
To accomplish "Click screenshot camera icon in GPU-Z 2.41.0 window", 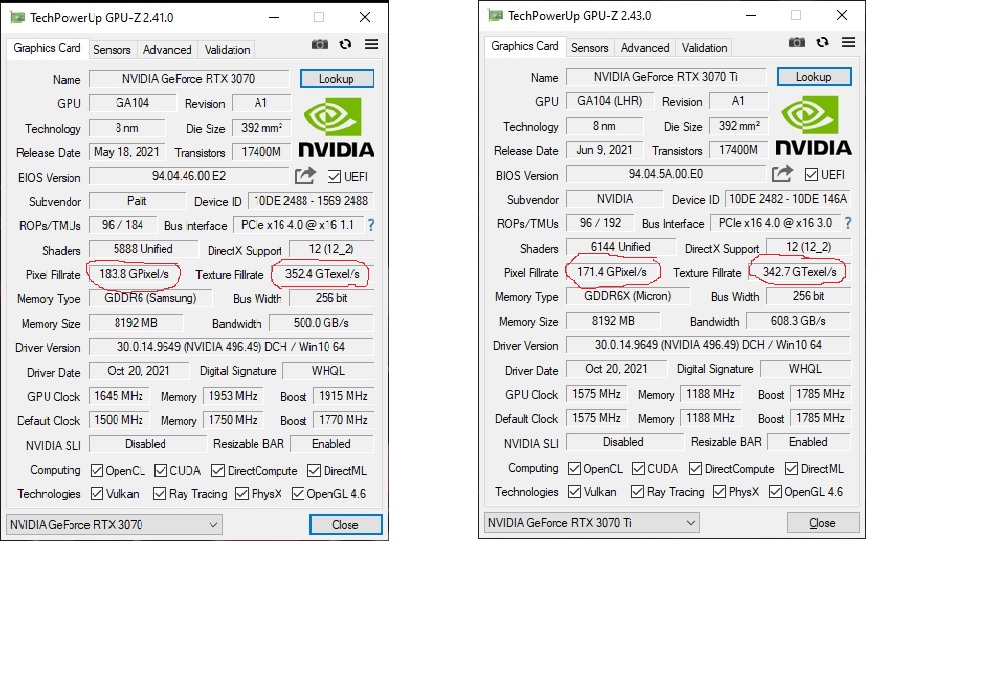I will 320,44.
